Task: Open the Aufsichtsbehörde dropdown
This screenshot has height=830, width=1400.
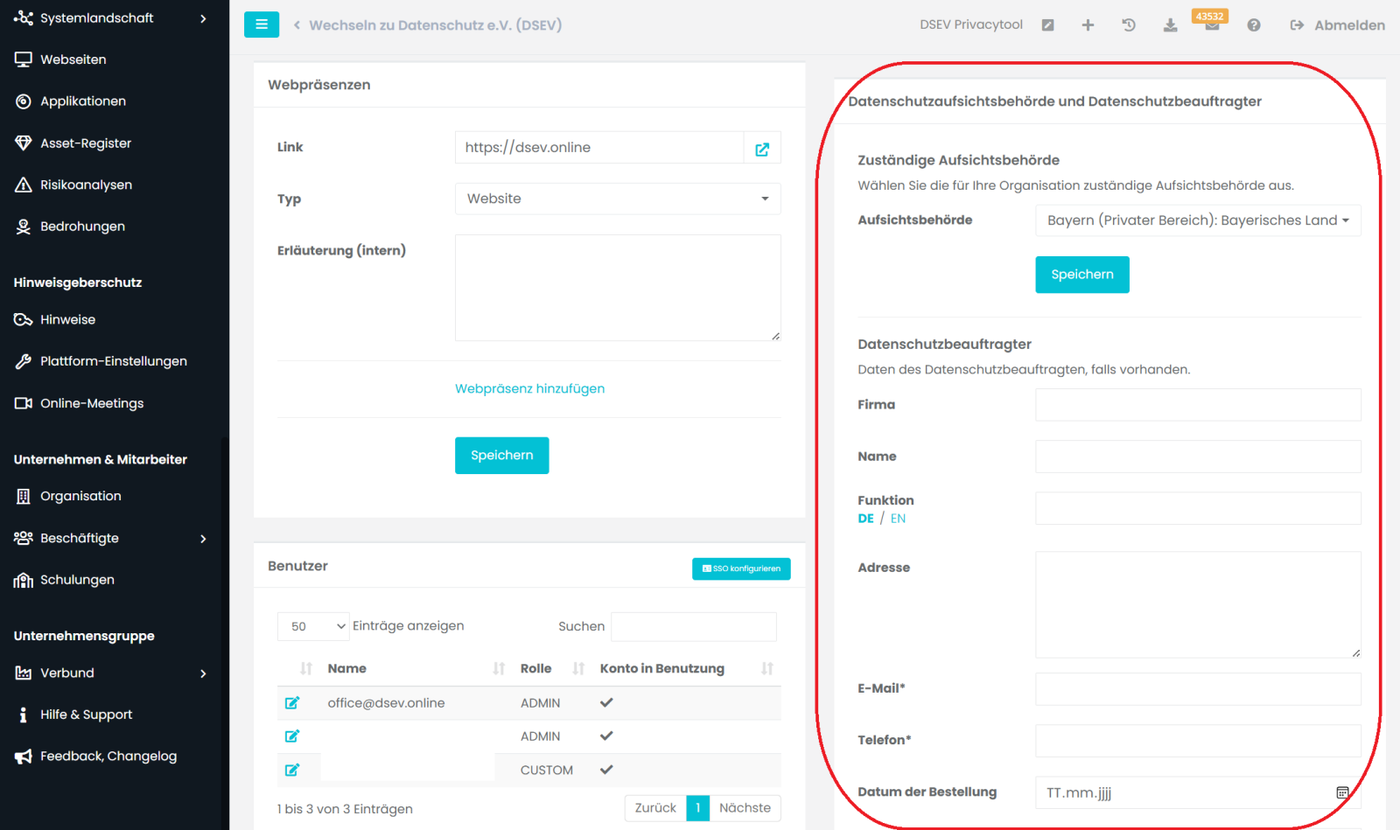Action: tap(1197, 220)
